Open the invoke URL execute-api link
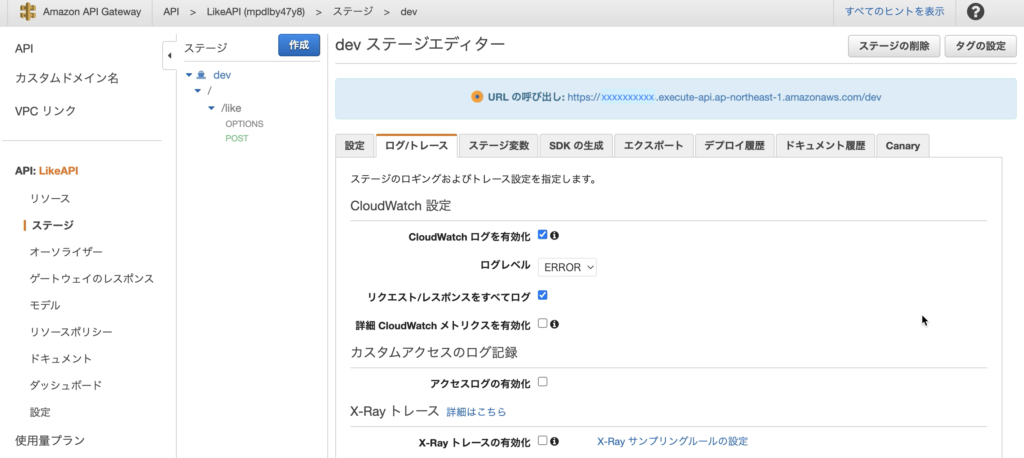 724,97
